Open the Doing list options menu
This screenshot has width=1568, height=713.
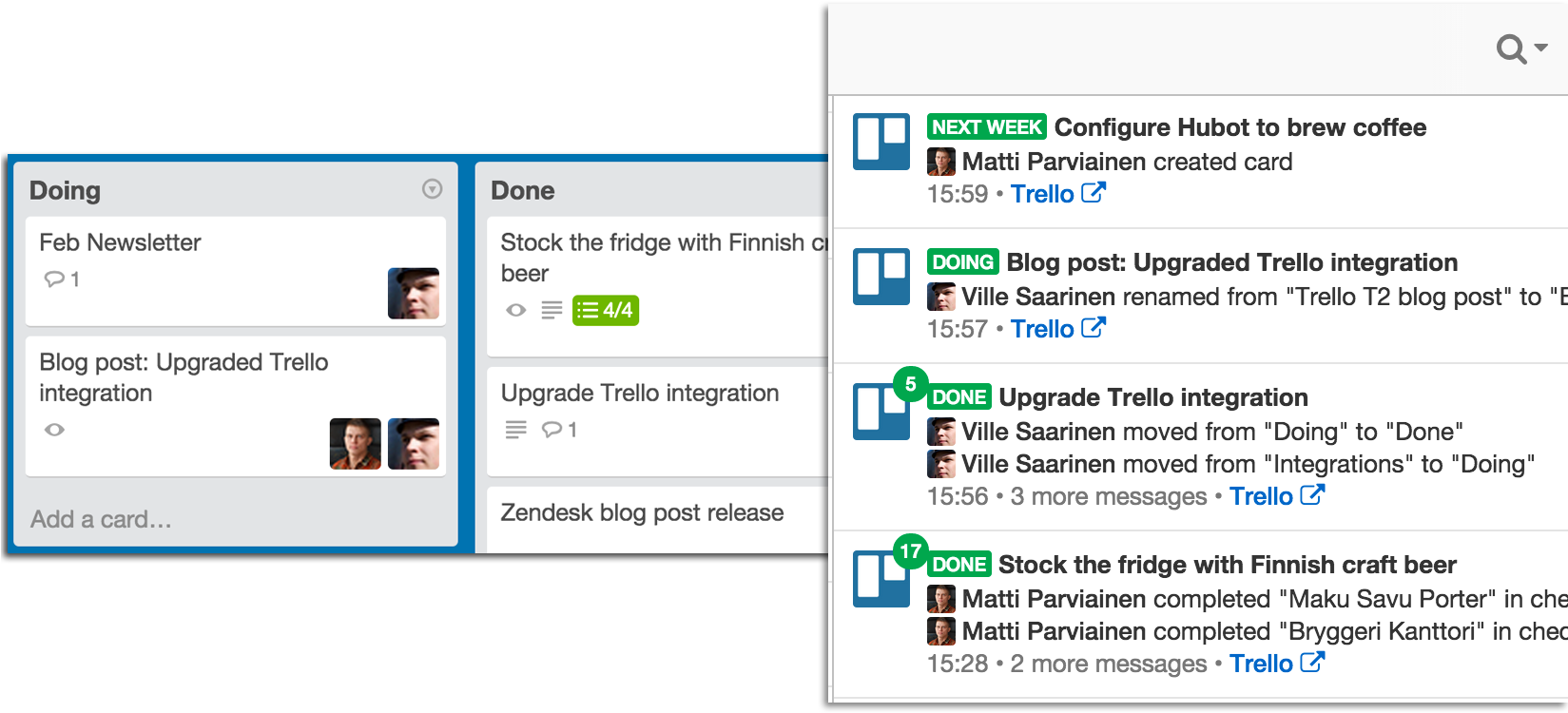coord(432,189)
